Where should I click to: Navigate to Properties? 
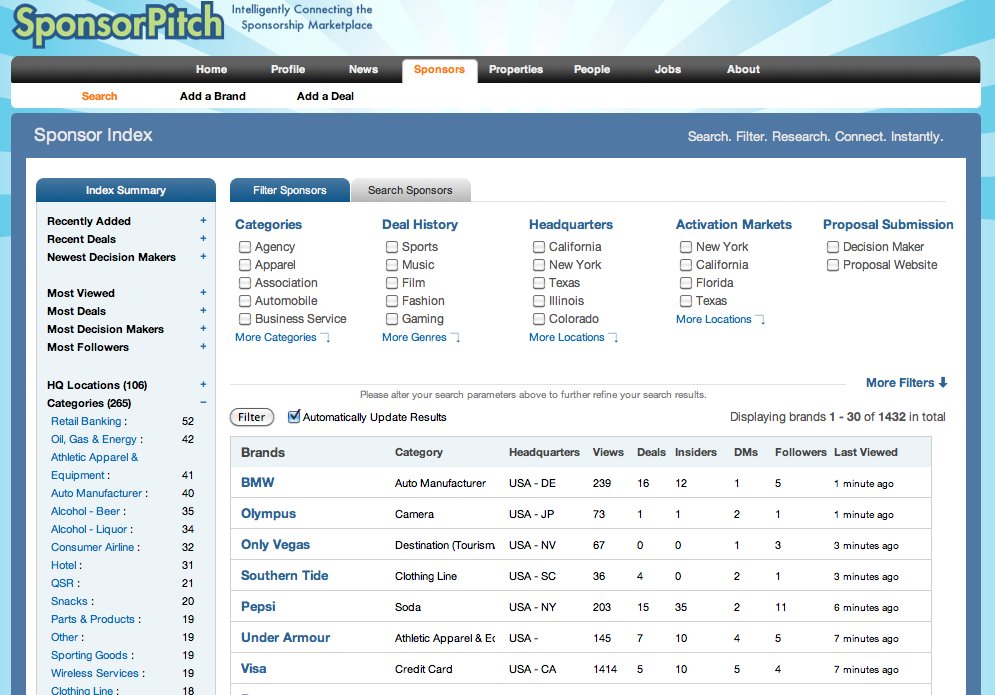pyautogui.click(x=516, y=69)
